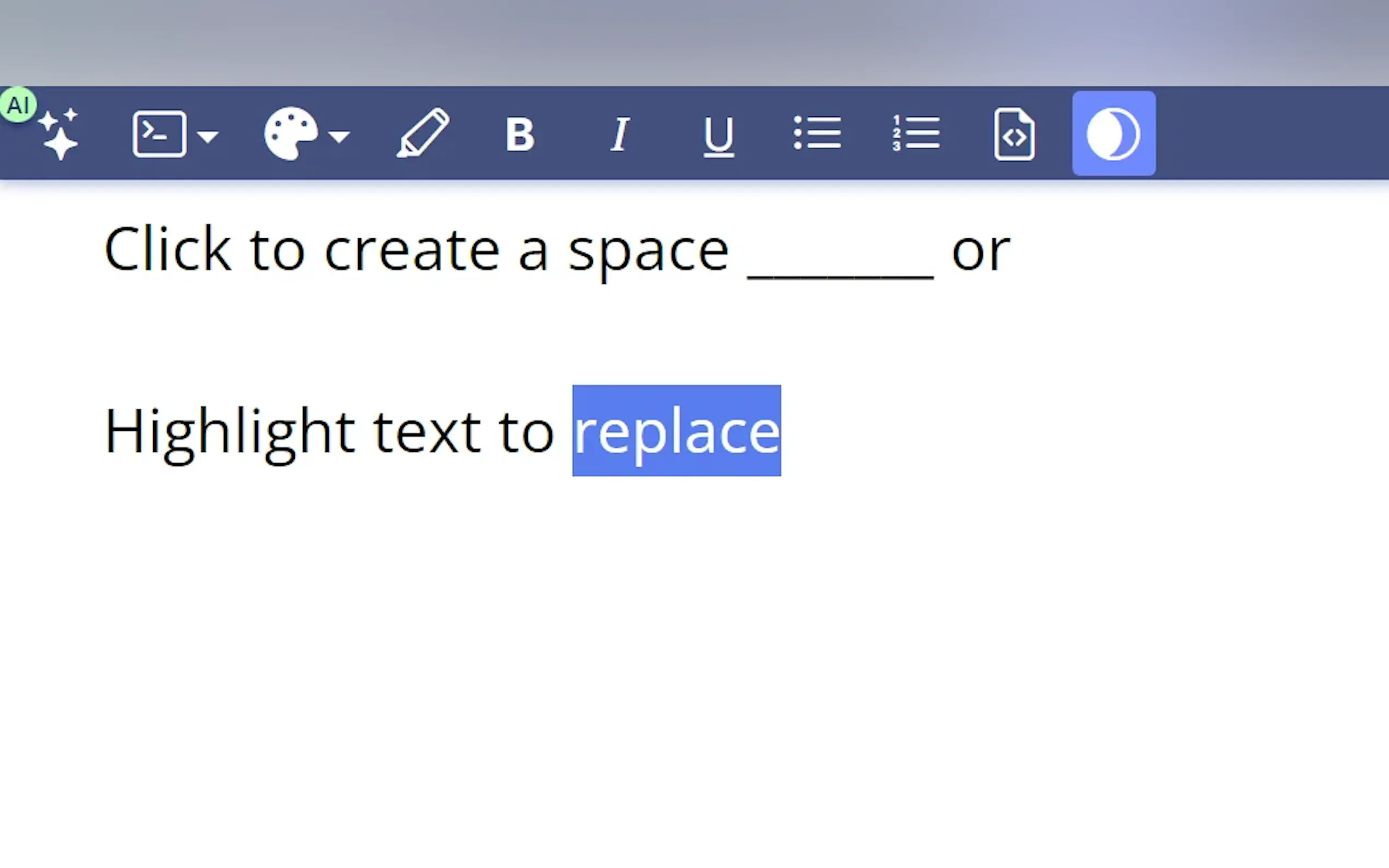Click the green AI badge
Viewport: 1389px width, 868px height.
[x=18, y=105]
